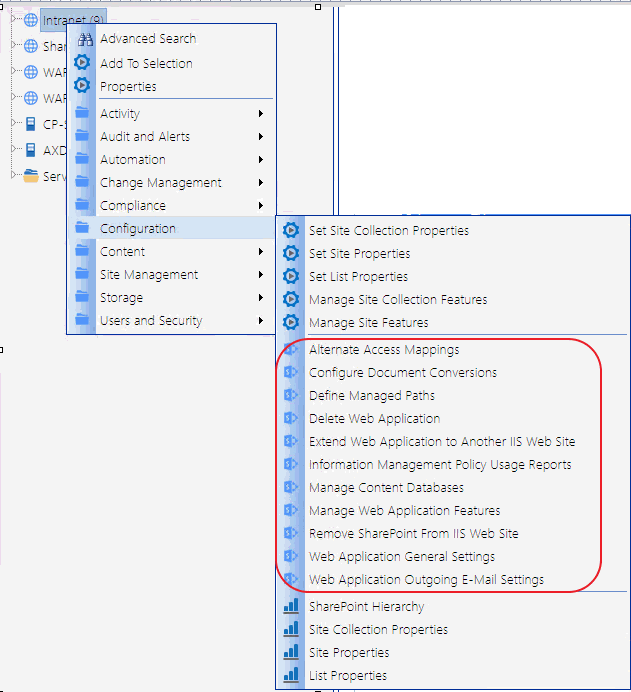The height and width of the screenshot is (692, 631).
Task: Click gear icon beside Set List Properties
Action: (291, 276)
